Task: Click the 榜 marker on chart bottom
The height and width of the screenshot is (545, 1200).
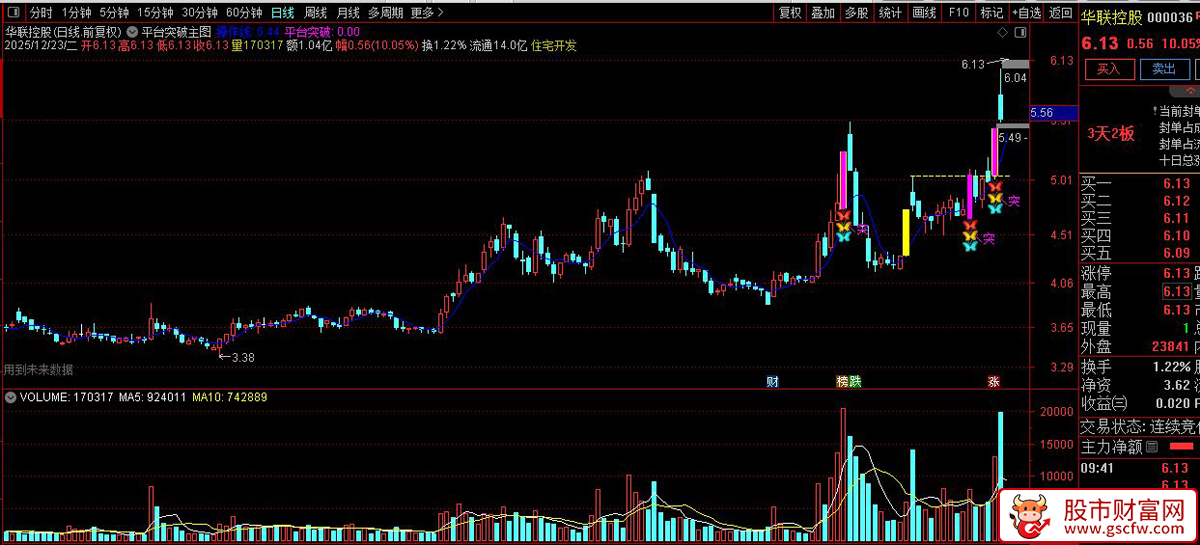Action: [842, 381]
